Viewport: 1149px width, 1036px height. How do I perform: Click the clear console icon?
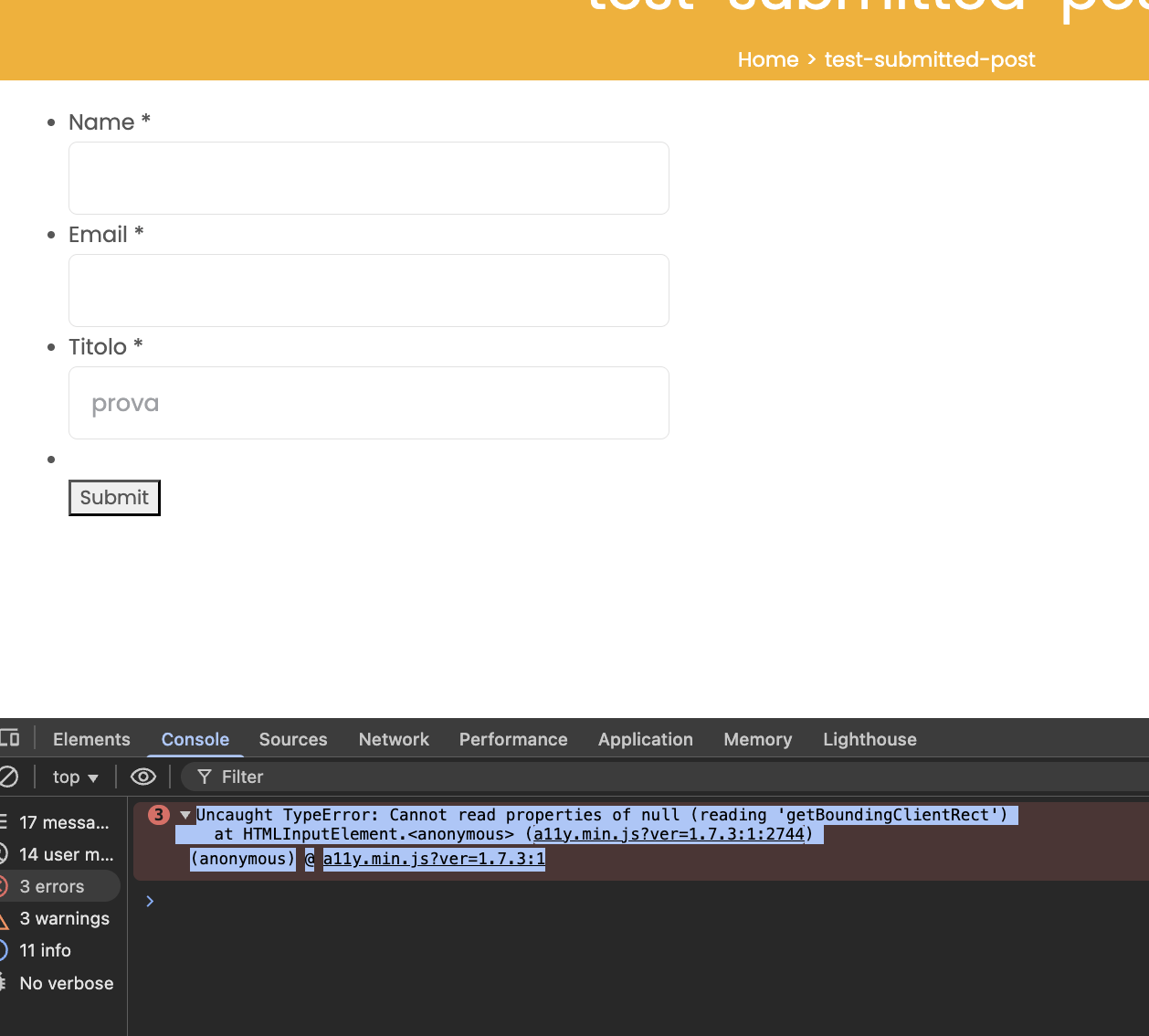[x=8, y=777]
